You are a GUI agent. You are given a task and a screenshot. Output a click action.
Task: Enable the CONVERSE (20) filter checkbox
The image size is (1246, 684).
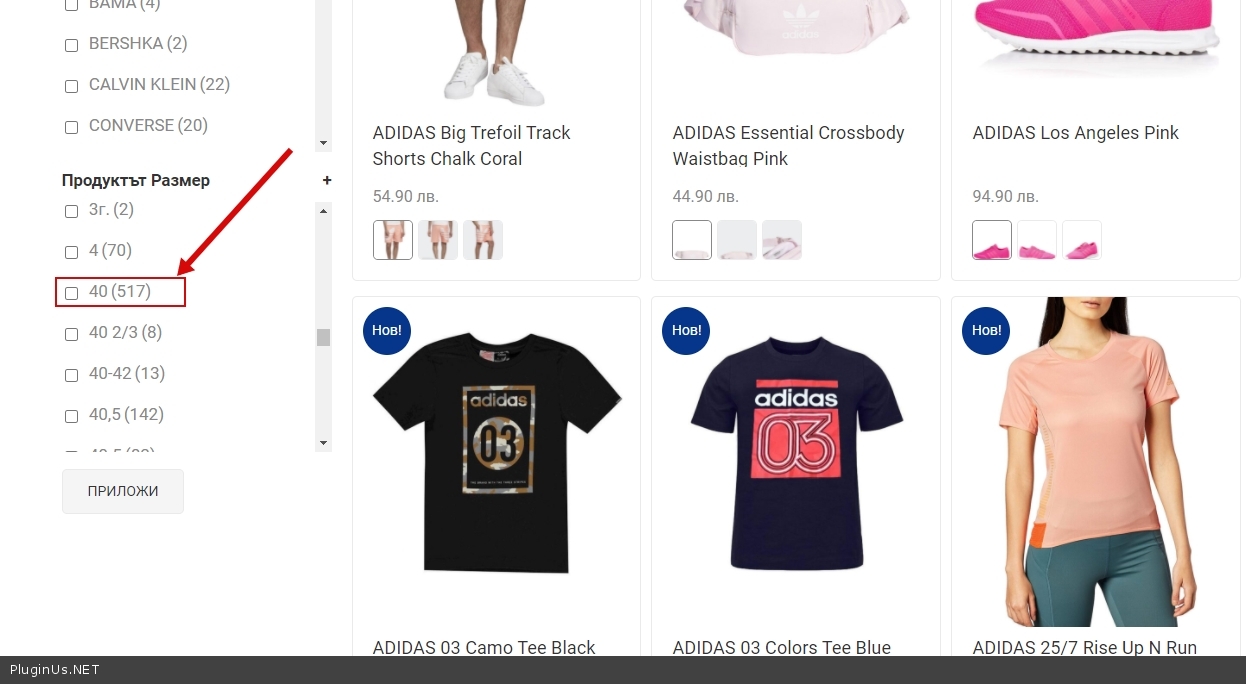[x=71, y=127]
